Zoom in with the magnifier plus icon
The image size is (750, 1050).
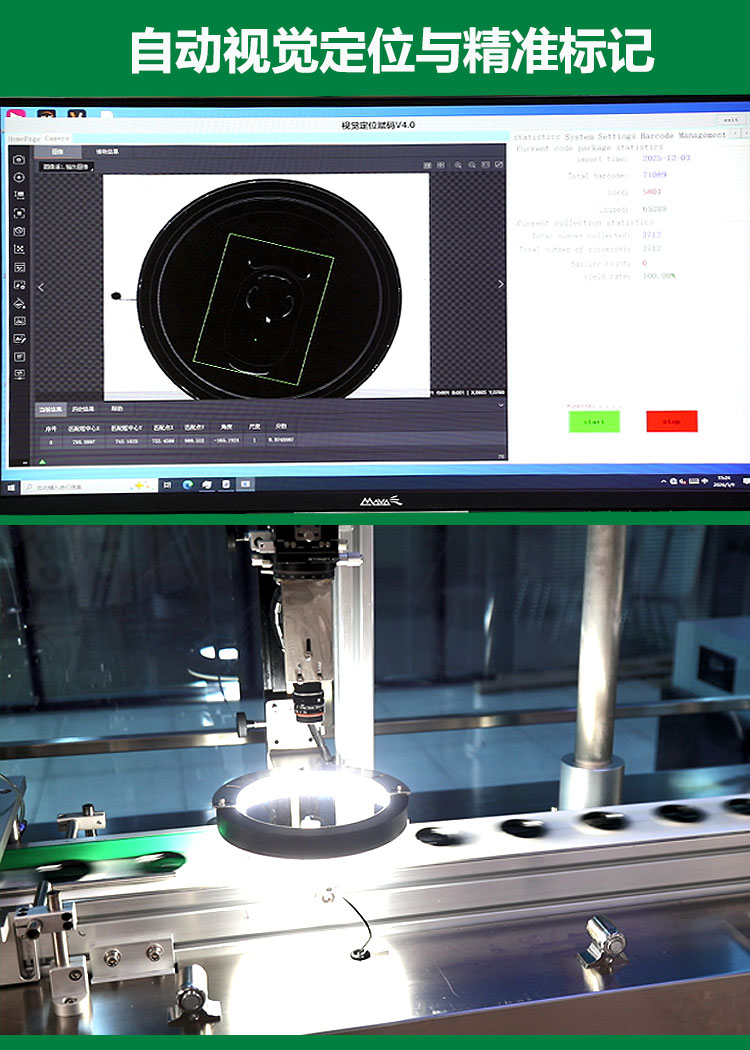pyautogui.click(x=458, y=165)
